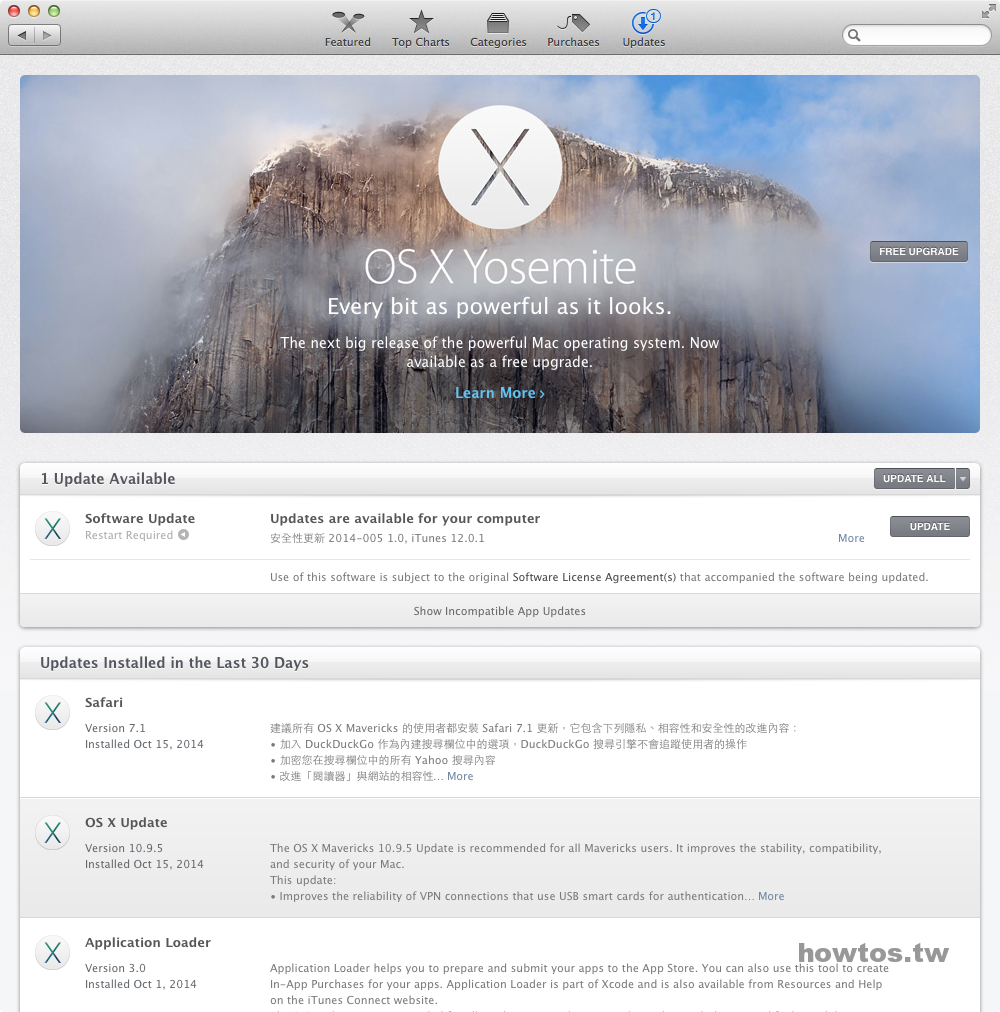This screenshot has height=1012, width=1000.
Task: Click the Safari update icon
Action: [52, 713]
